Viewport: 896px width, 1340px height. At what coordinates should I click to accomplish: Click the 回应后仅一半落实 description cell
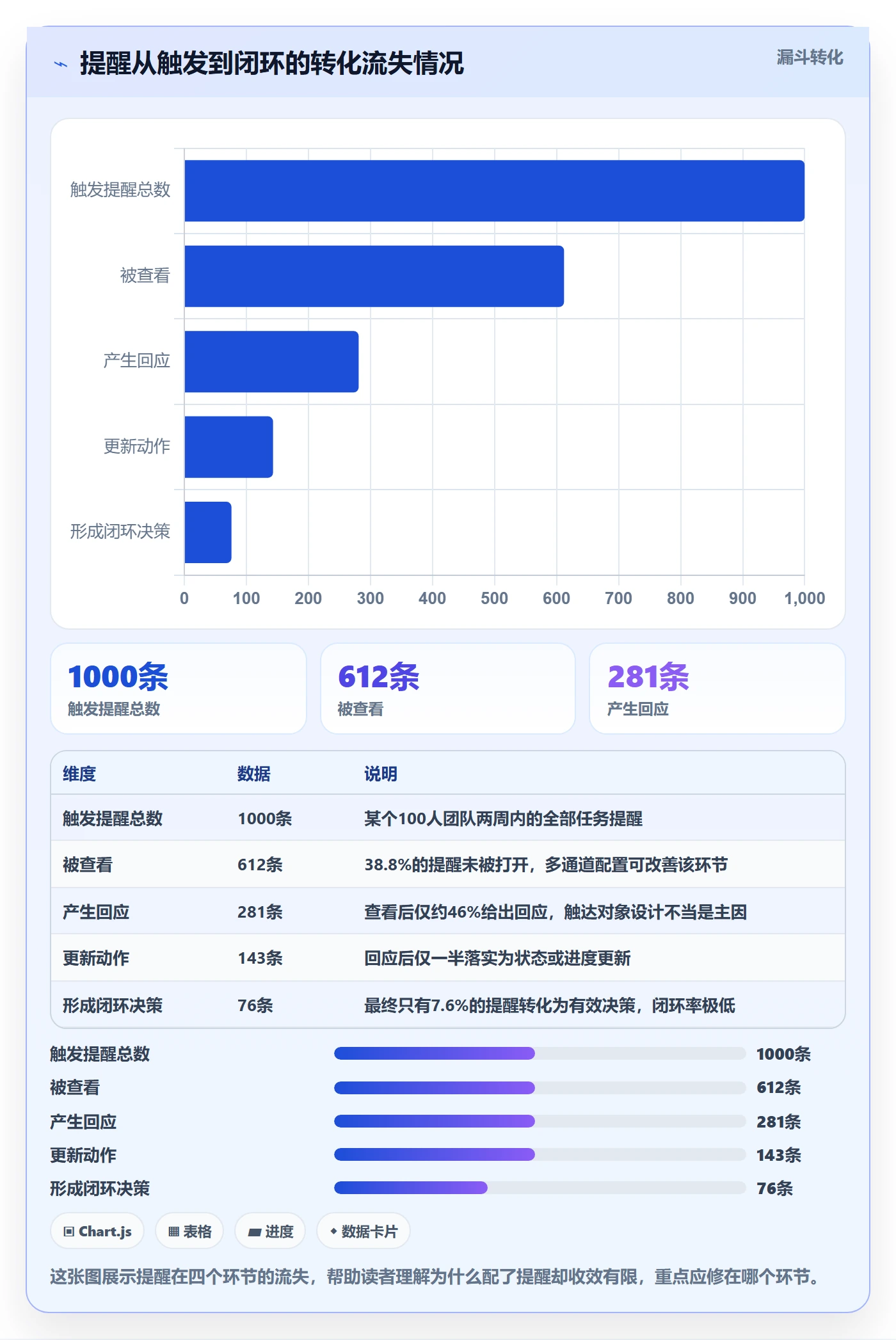(497, 958)
